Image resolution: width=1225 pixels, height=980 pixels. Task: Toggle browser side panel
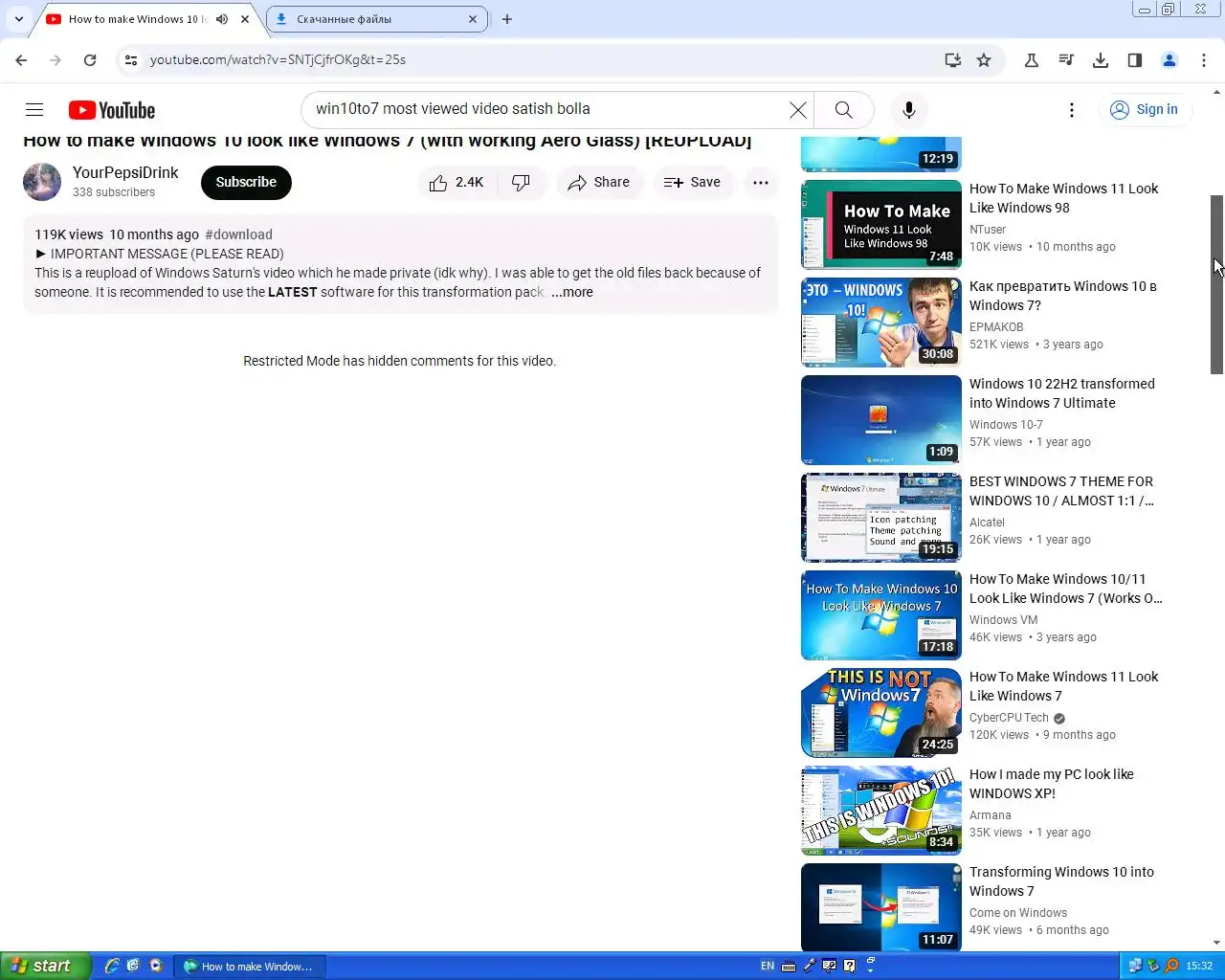point(1135,59)
